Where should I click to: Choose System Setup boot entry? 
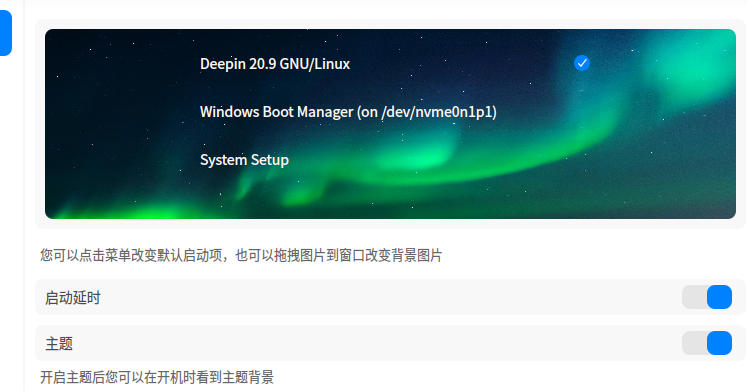244,160
